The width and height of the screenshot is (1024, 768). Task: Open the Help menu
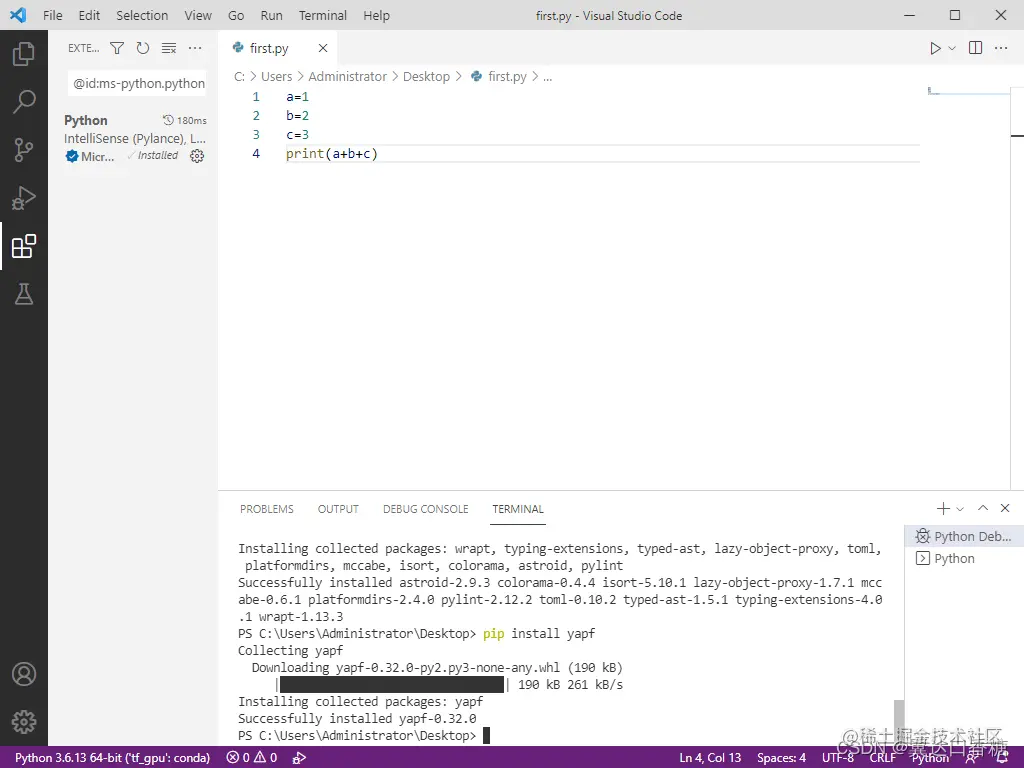pyautogui.click(x=376, y=15)
